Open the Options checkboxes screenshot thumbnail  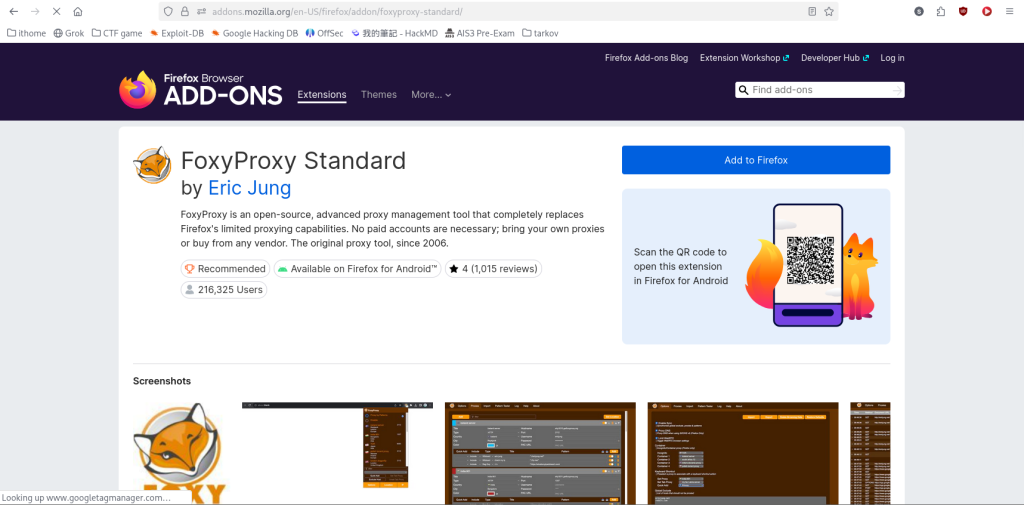pyautogui.click(x=743, y=453)
